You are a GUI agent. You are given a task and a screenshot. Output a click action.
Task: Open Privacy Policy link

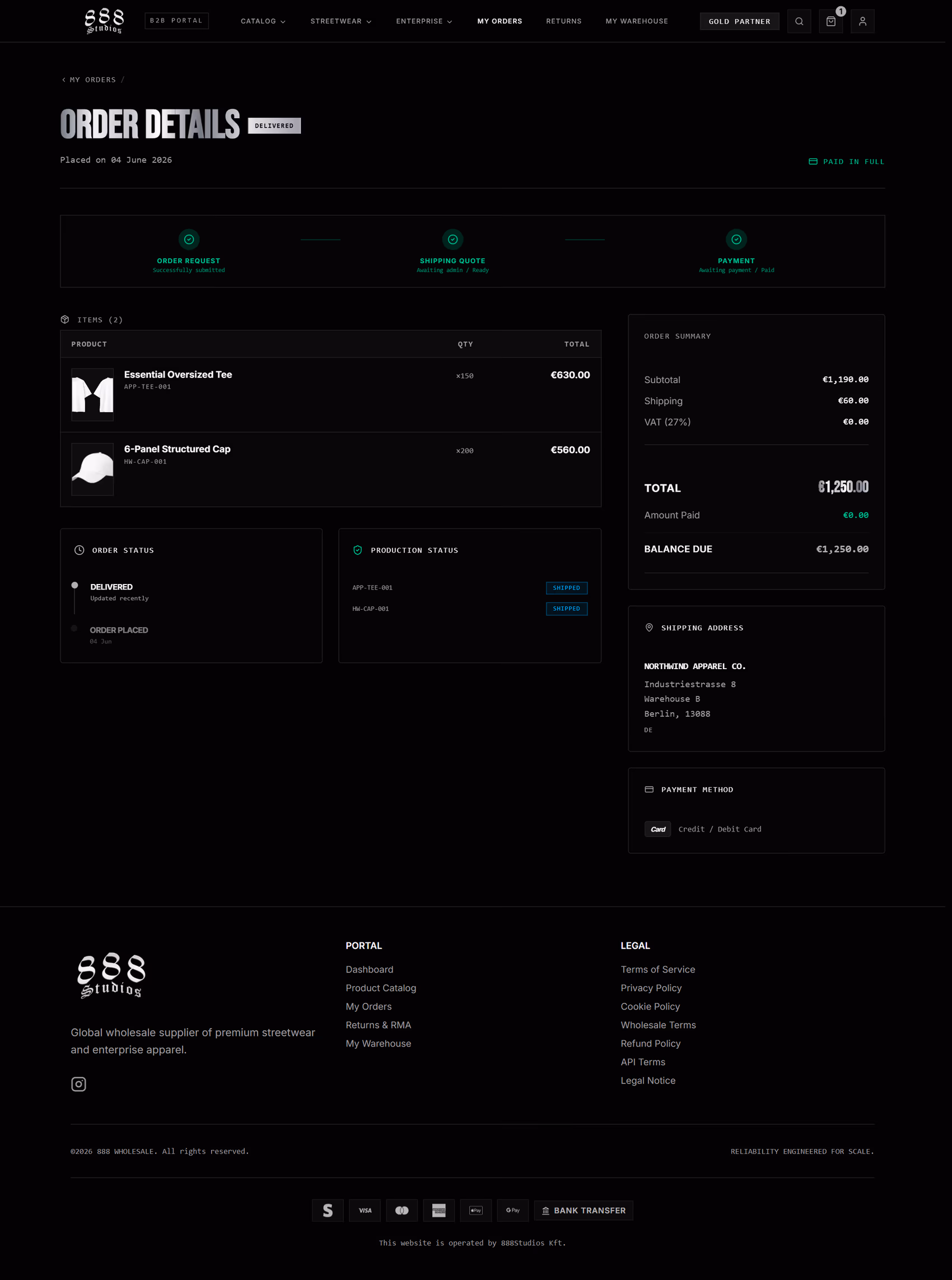(651, 988)
